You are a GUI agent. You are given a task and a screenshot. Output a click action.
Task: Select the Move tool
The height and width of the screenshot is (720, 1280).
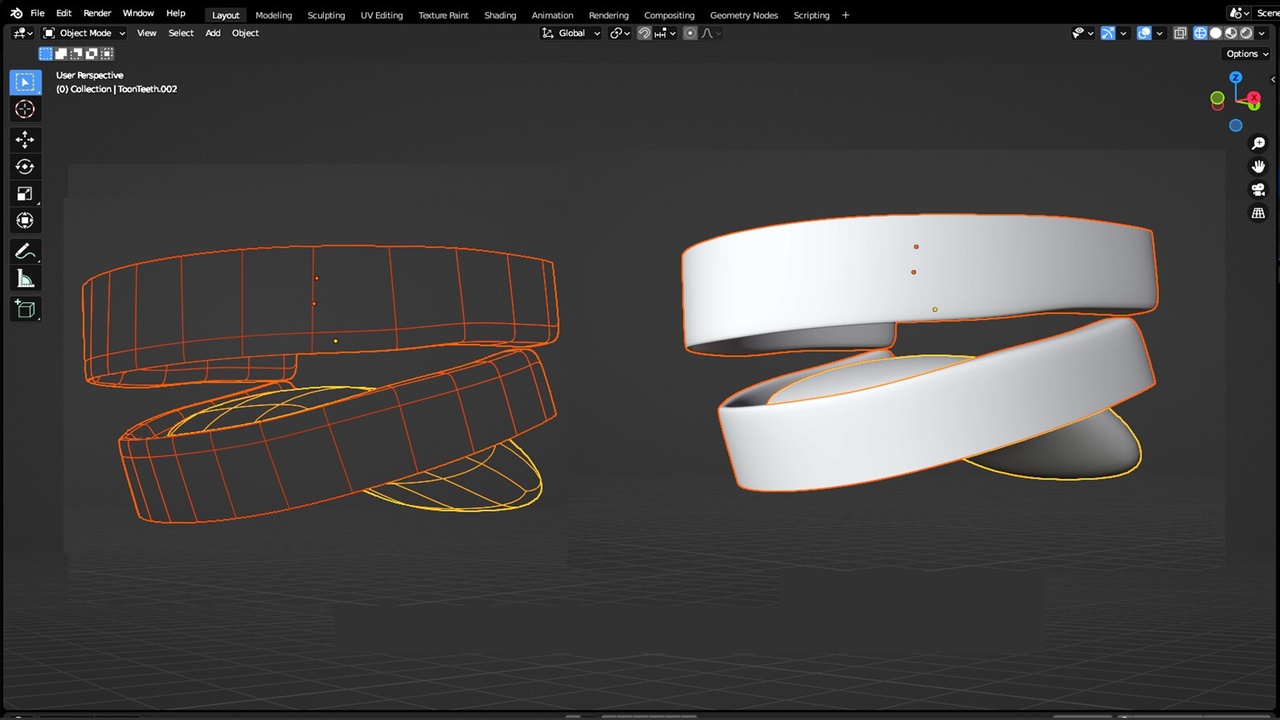pos(25,140)
